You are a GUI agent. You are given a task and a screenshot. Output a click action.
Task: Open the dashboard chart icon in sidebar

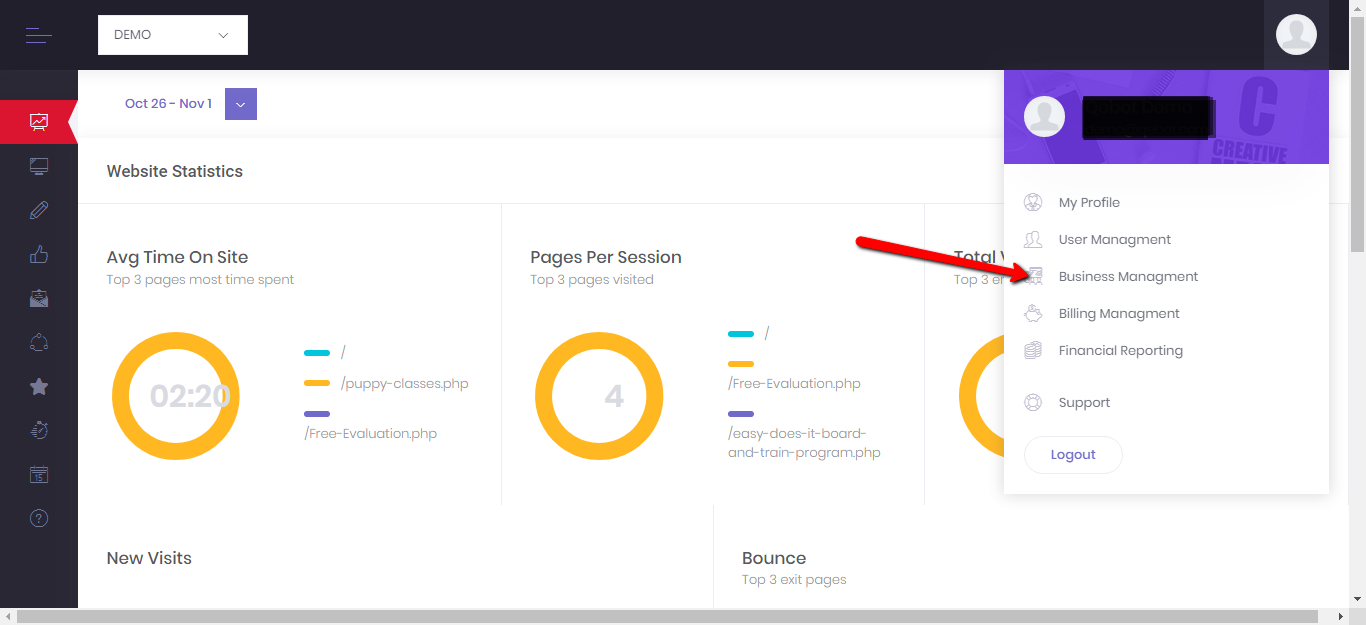click(x=39, y=122)
